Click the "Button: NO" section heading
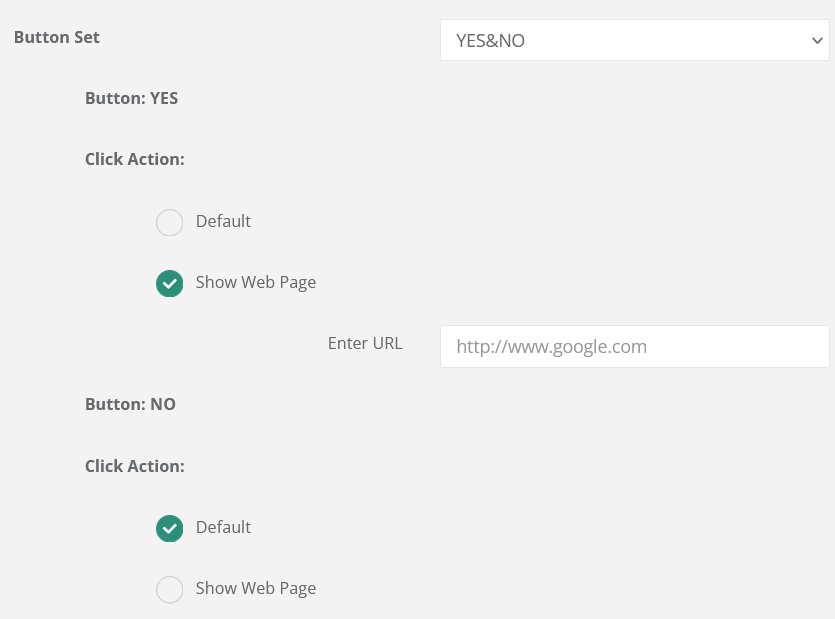Image resolution: width=835 pixels, height=619 pixels. [x=130, y=404]
